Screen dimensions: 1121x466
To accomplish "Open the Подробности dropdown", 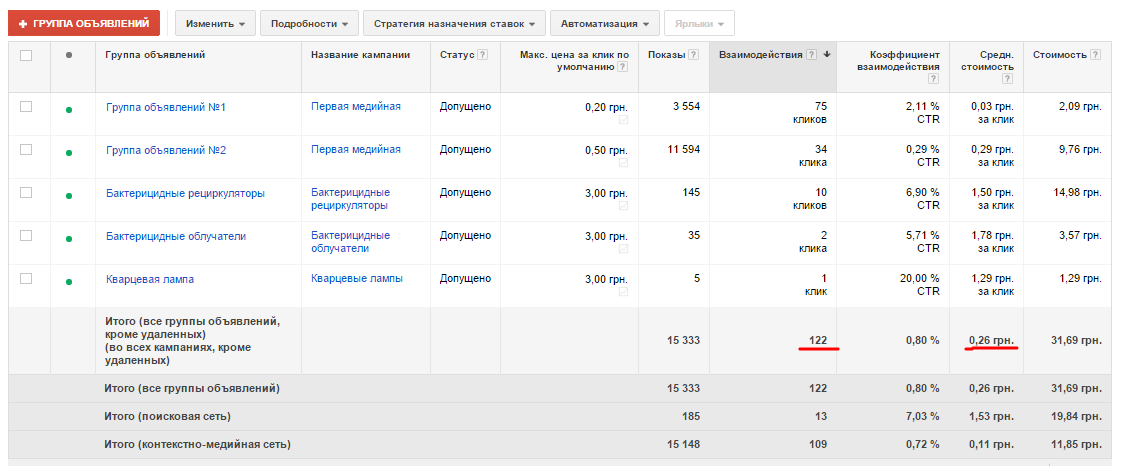I will coord(309,24).
